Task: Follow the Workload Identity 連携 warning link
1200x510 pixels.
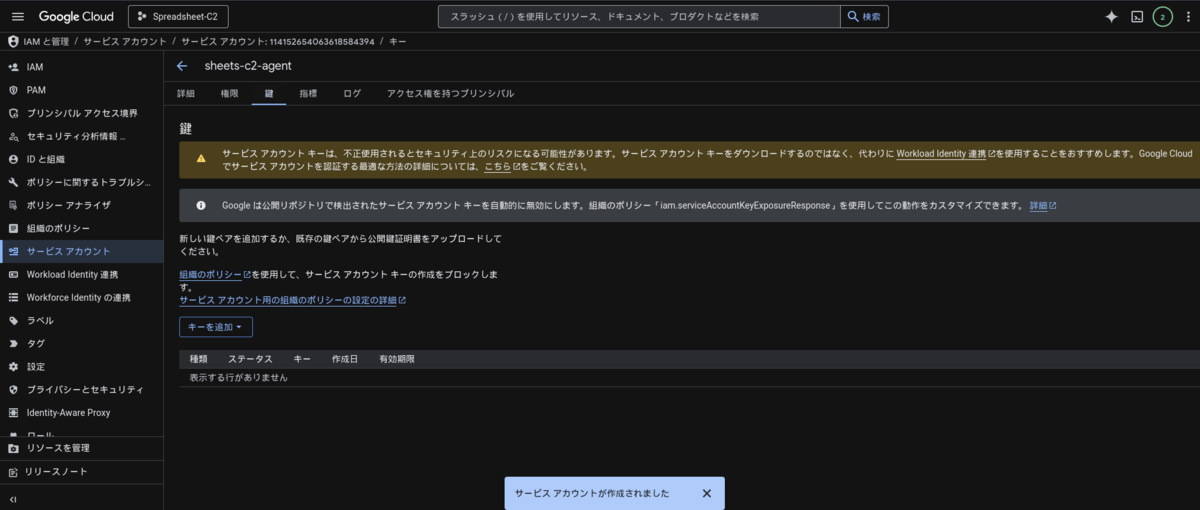Action: point(945,155)
